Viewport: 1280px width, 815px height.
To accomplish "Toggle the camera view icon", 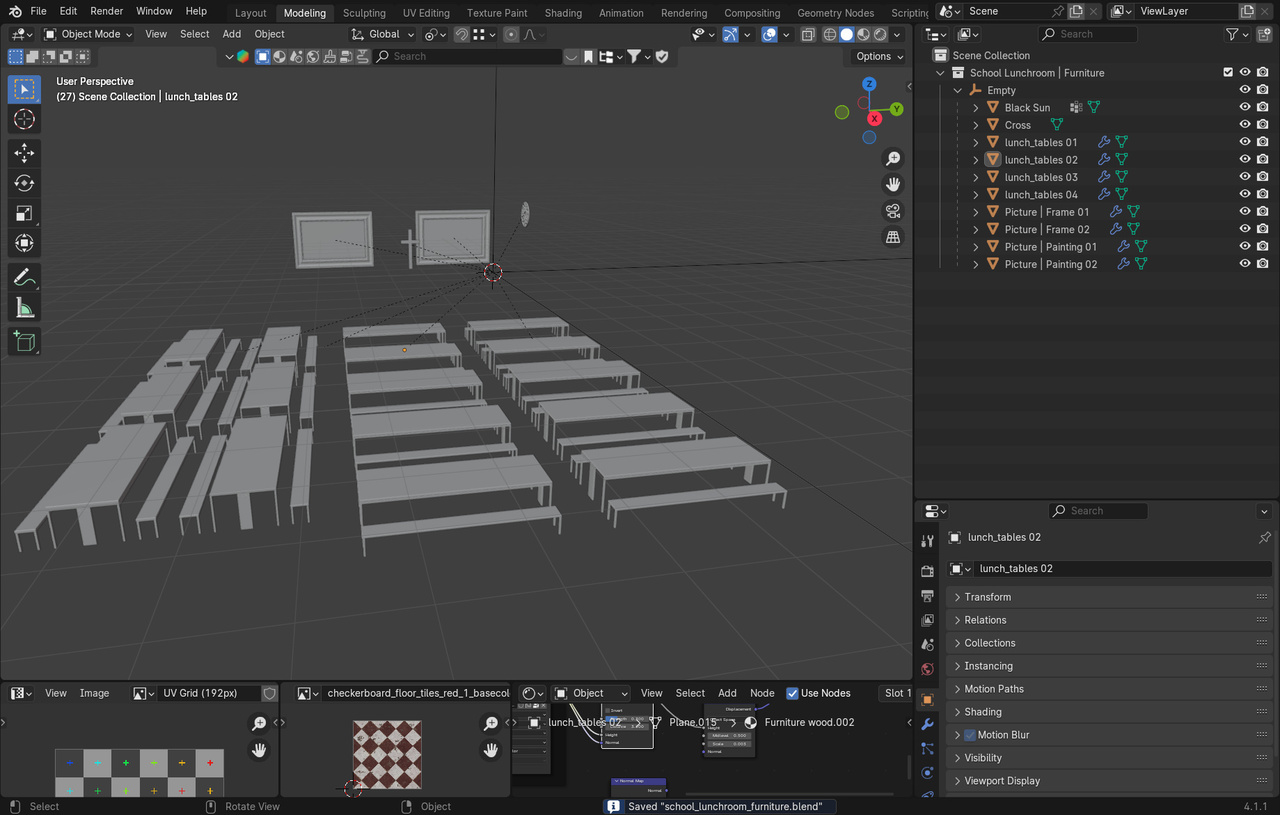I will click(893, 211).
